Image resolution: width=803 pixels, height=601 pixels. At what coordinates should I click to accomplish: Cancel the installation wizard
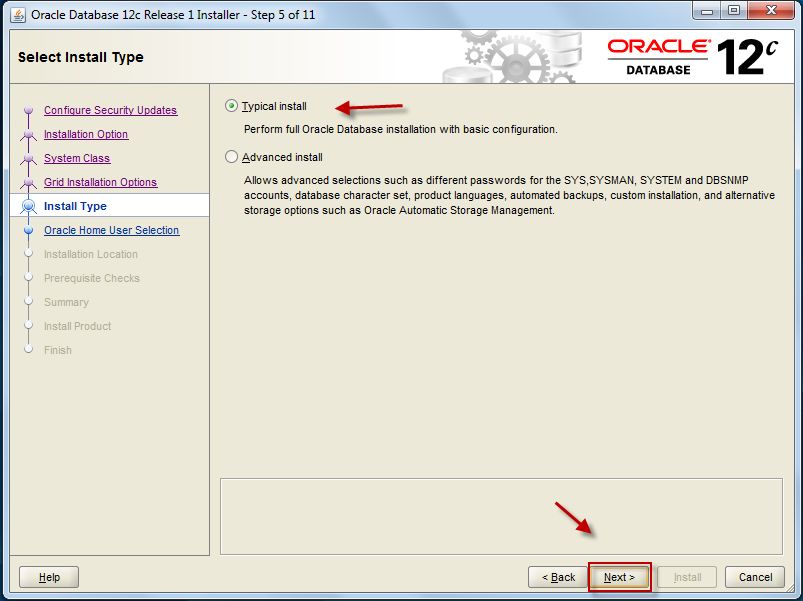coord(755,577)
